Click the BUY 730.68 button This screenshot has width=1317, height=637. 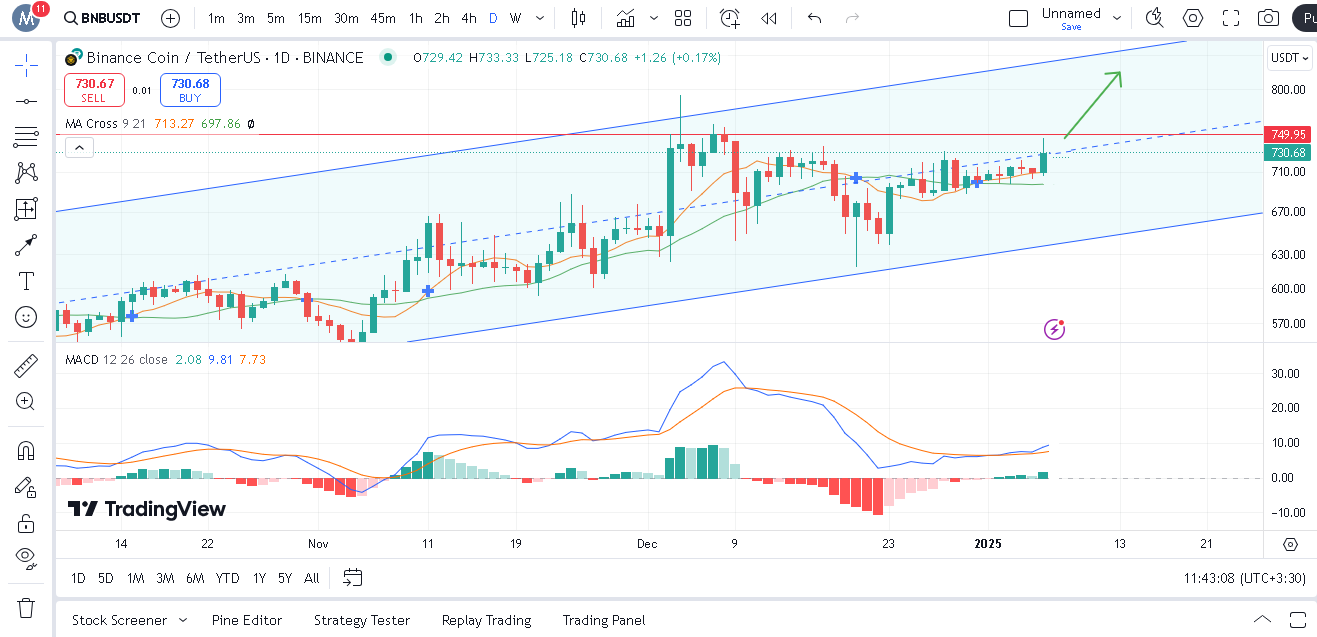[190, 90]
